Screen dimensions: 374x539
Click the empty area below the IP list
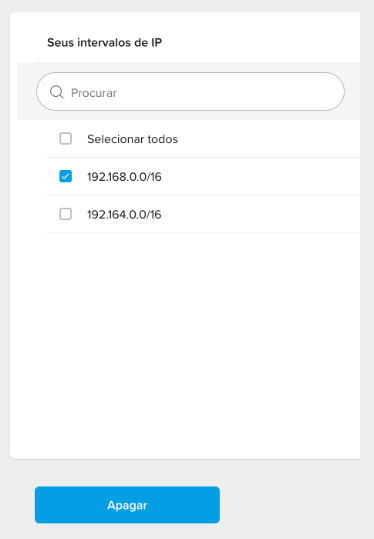coord(186,344)
